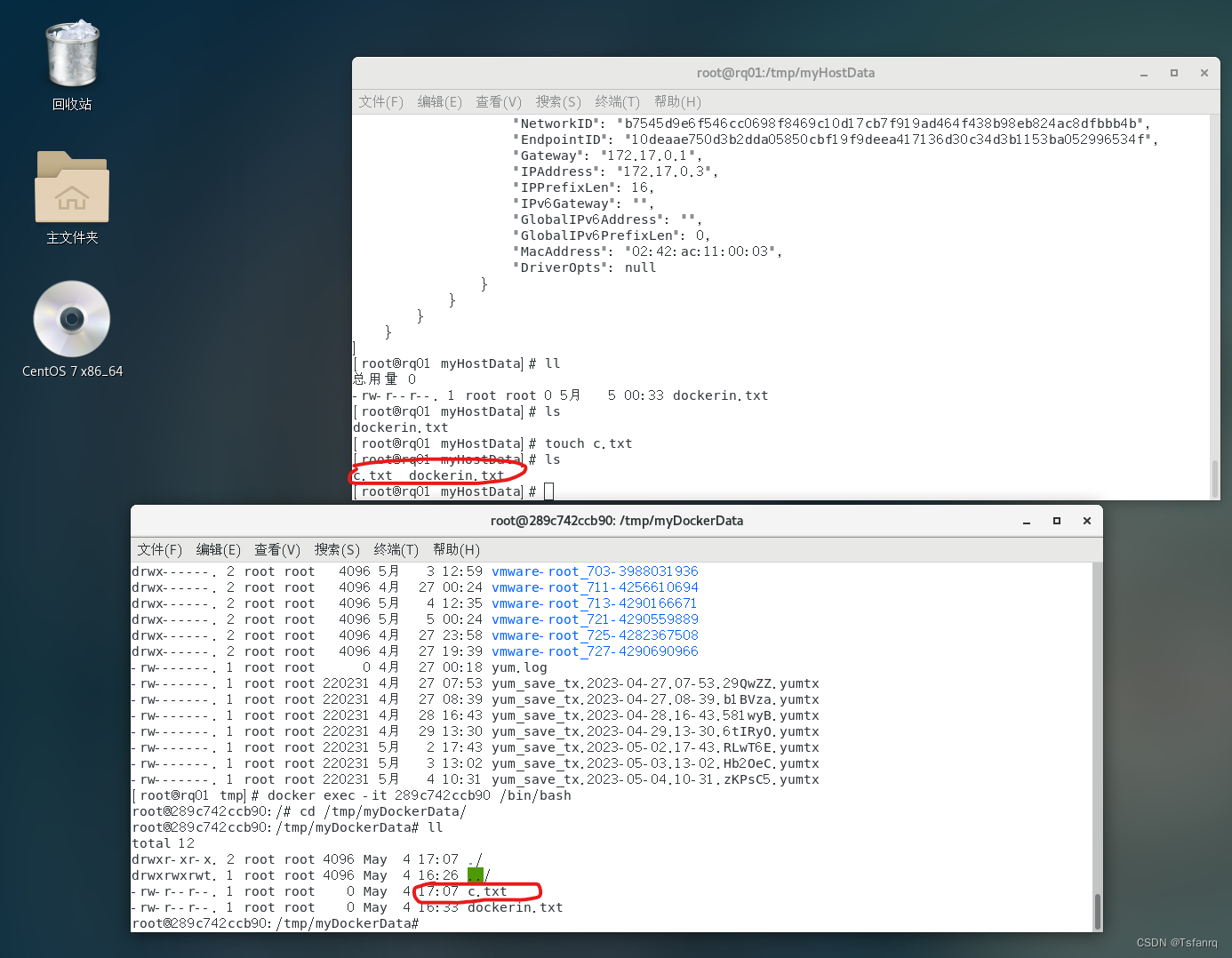Close the myDockerData terminal window
This screenshot has width=1232, height=958.
pos(1087,522)
